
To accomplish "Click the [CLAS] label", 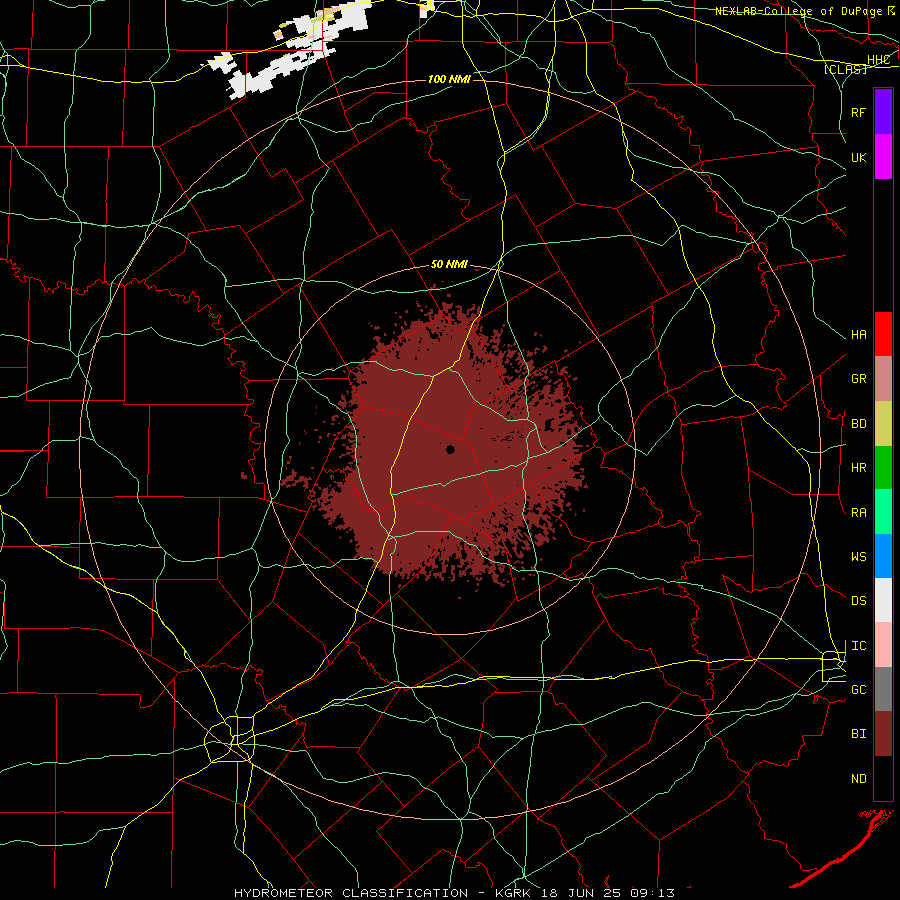I will point(845,69).
